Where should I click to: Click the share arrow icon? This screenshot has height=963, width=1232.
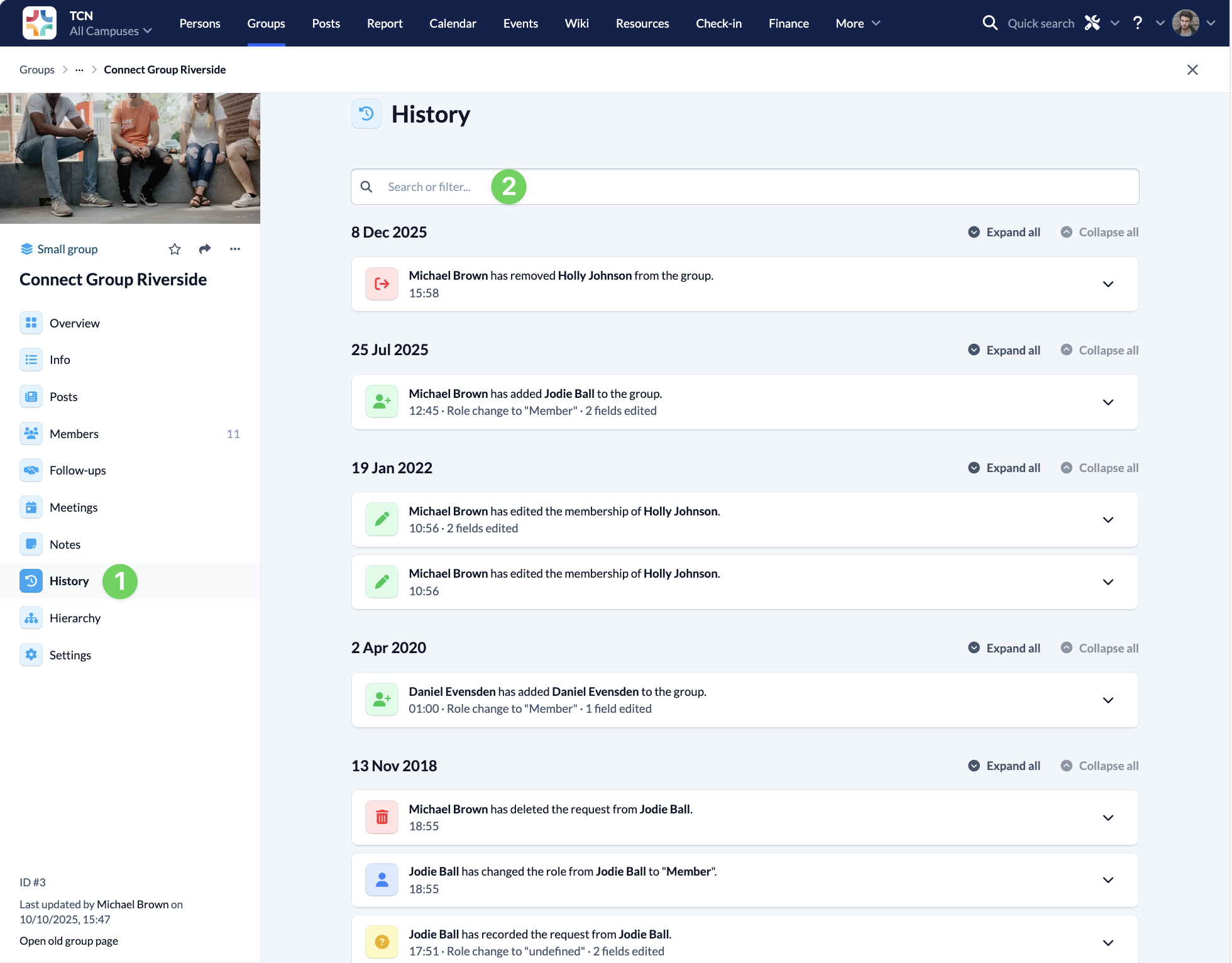pyautogui.click(x=205, y=250)
